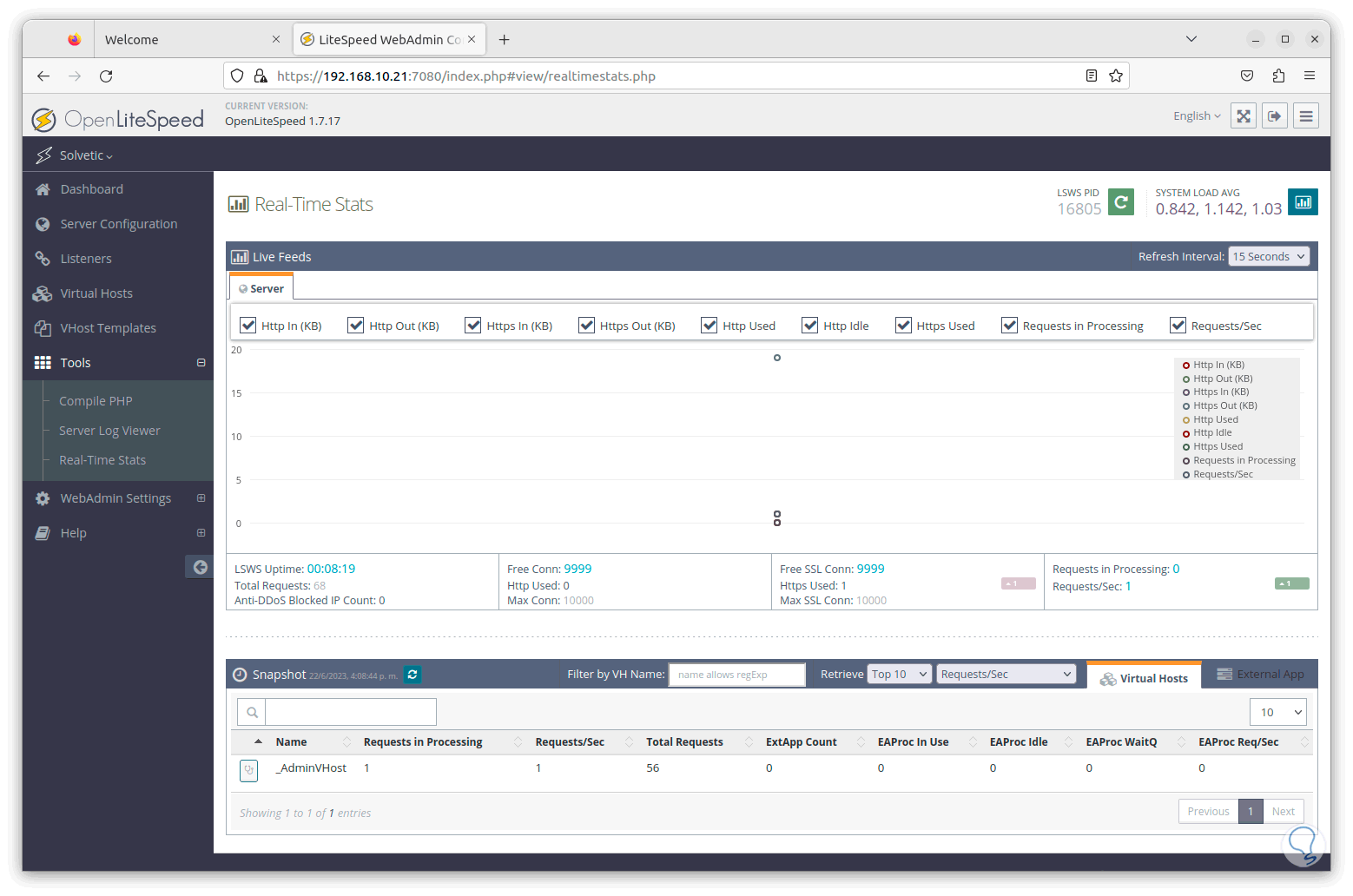The height and width of the screenshot is (896, 1353).
Task: Switch to the Virtual Hosts snapshot tab
Action: pos(1144,676)
